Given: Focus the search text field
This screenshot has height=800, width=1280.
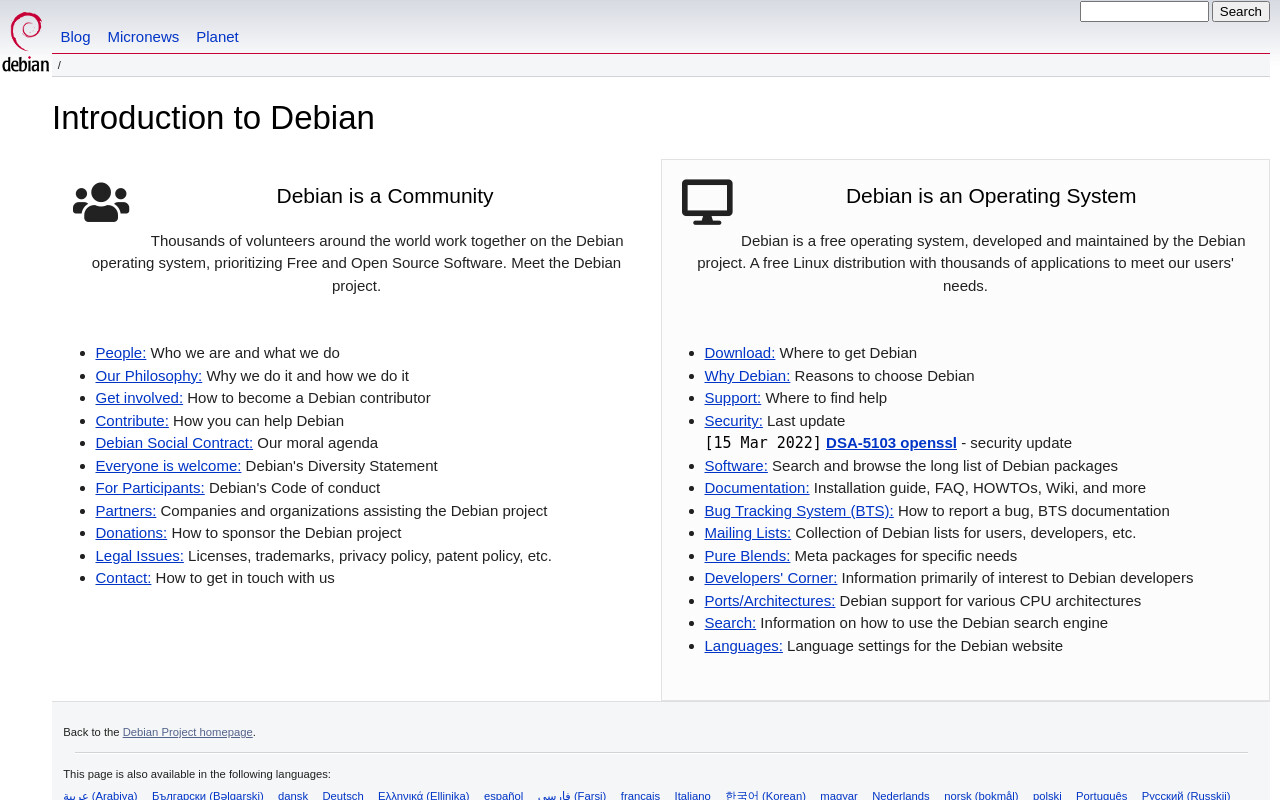Looking at the screenshot, I should (1144, 12).
